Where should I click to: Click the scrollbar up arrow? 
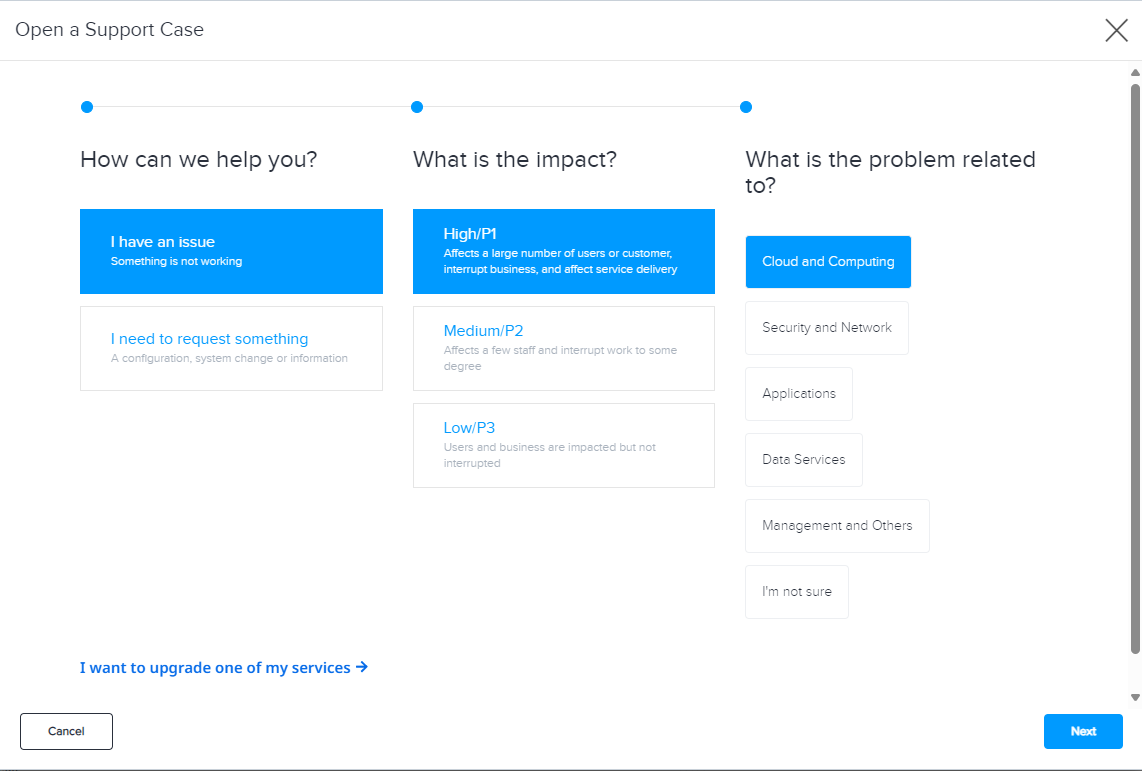point(1135,73)
